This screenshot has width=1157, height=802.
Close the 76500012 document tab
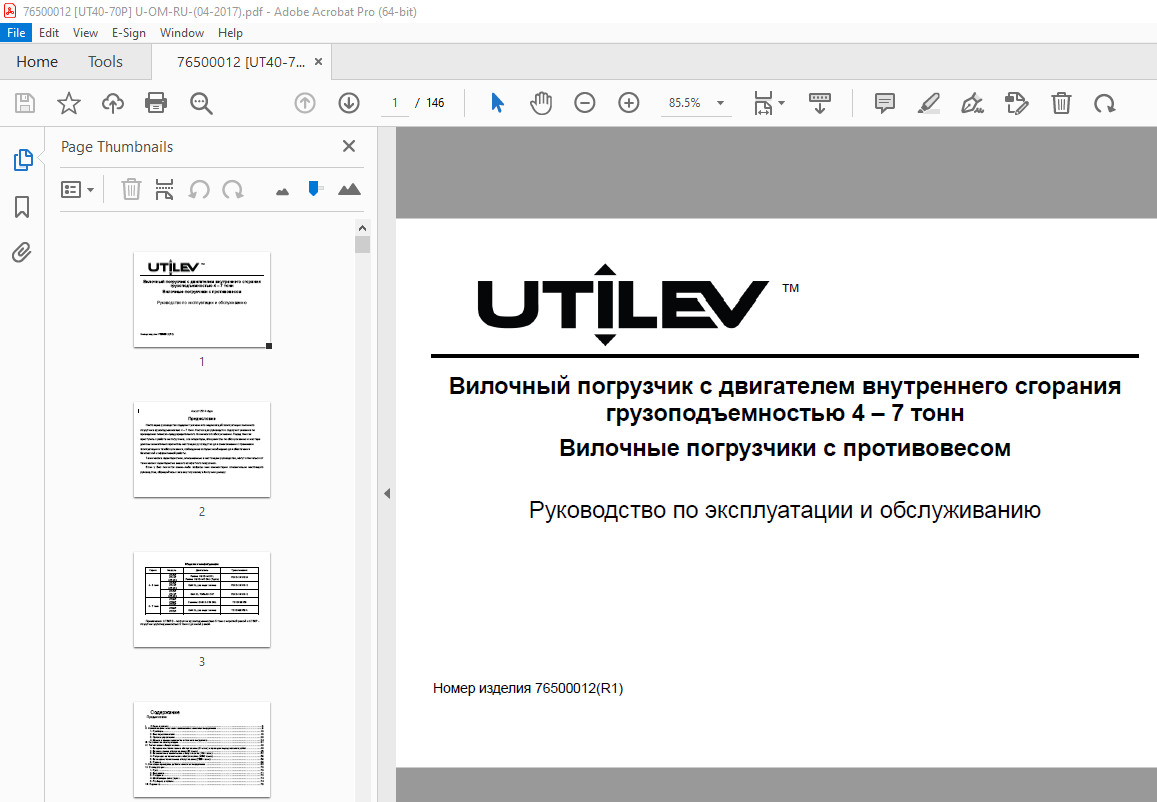coord(319,62)
